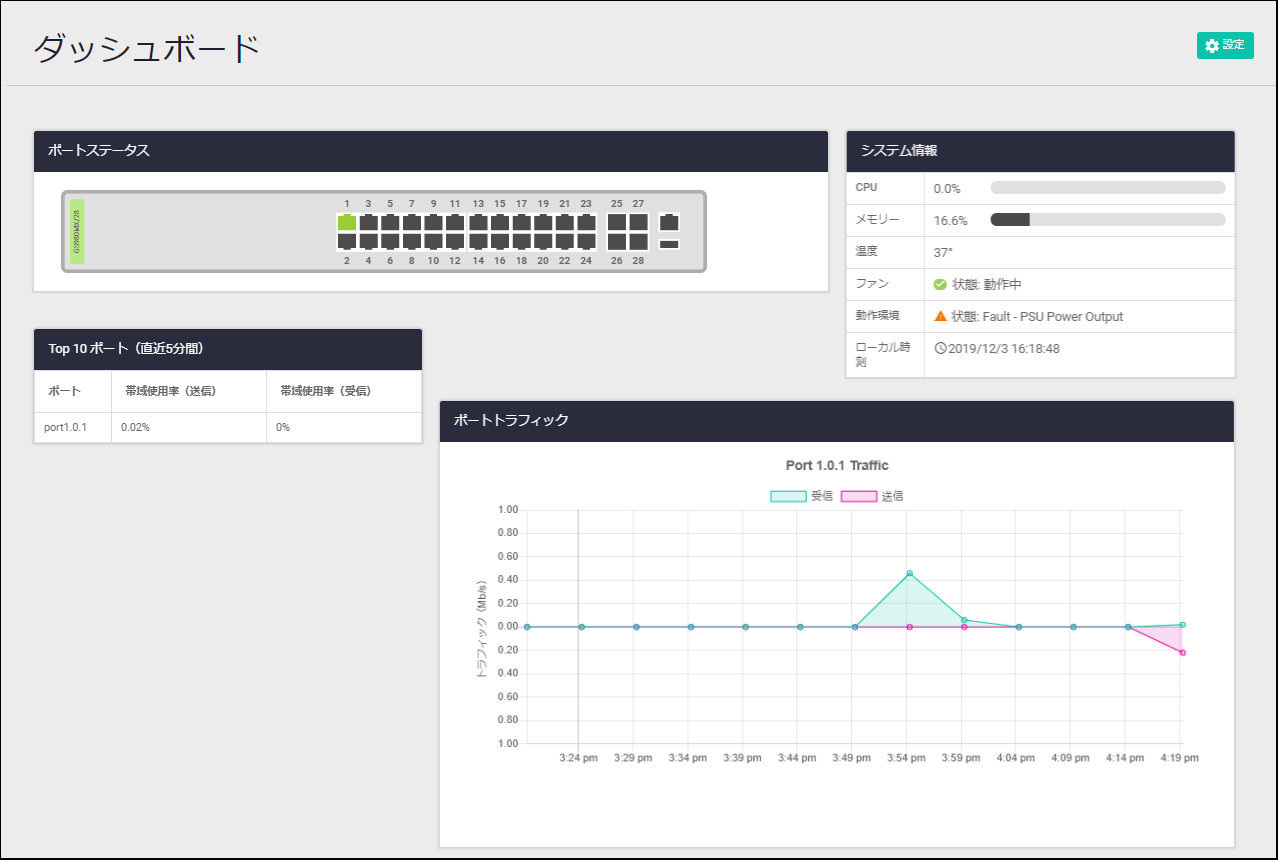
Task: Click the CPU usage progress bar
Action: tap(1107, 188)
